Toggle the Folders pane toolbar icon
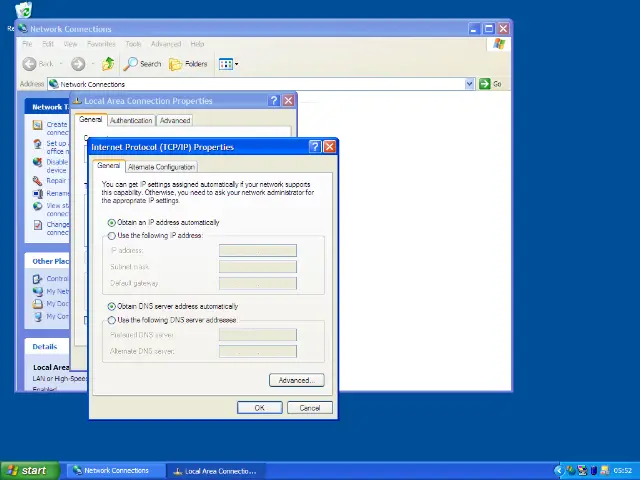The image size is (640, 480). coord(177,64)
